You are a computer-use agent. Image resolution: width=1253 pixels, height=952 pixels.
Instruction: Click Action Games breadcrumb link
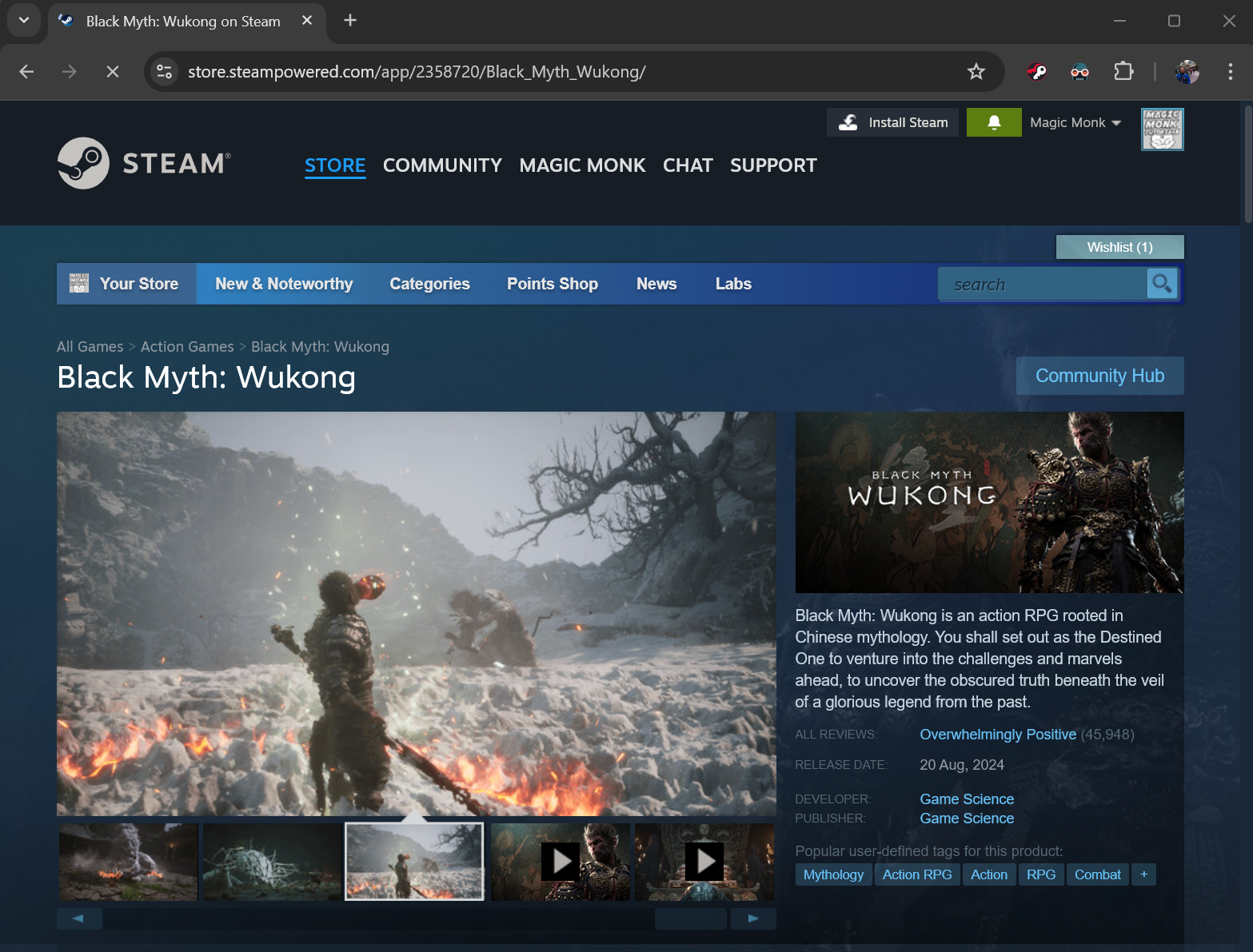[x=187, y=347]
